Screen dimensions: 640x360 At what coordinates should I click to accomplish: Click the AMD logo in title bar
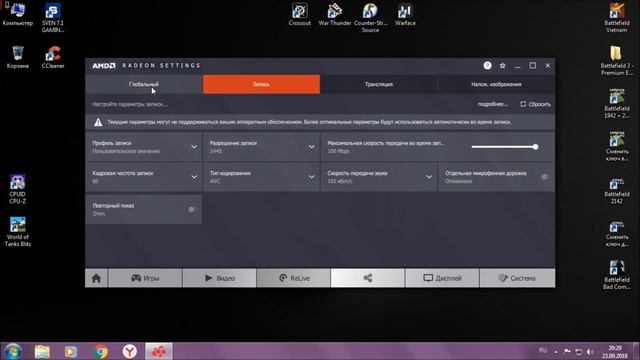click(x=104, y=65)
